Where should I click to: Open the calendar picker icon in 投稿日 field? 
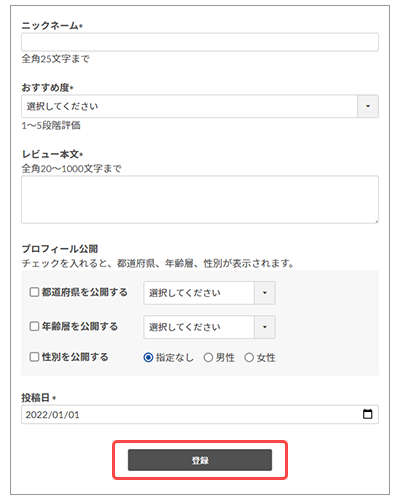pos(367,414)
